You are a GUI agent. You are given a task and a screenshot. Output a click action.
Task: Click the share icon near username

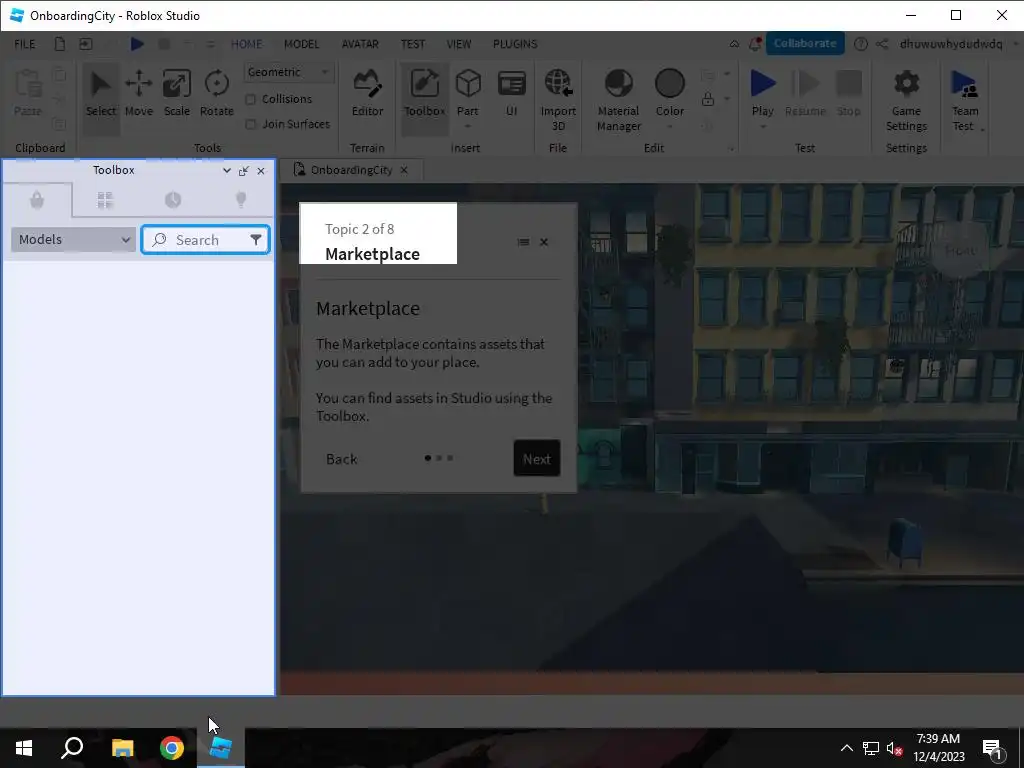(x=882, y=44)
